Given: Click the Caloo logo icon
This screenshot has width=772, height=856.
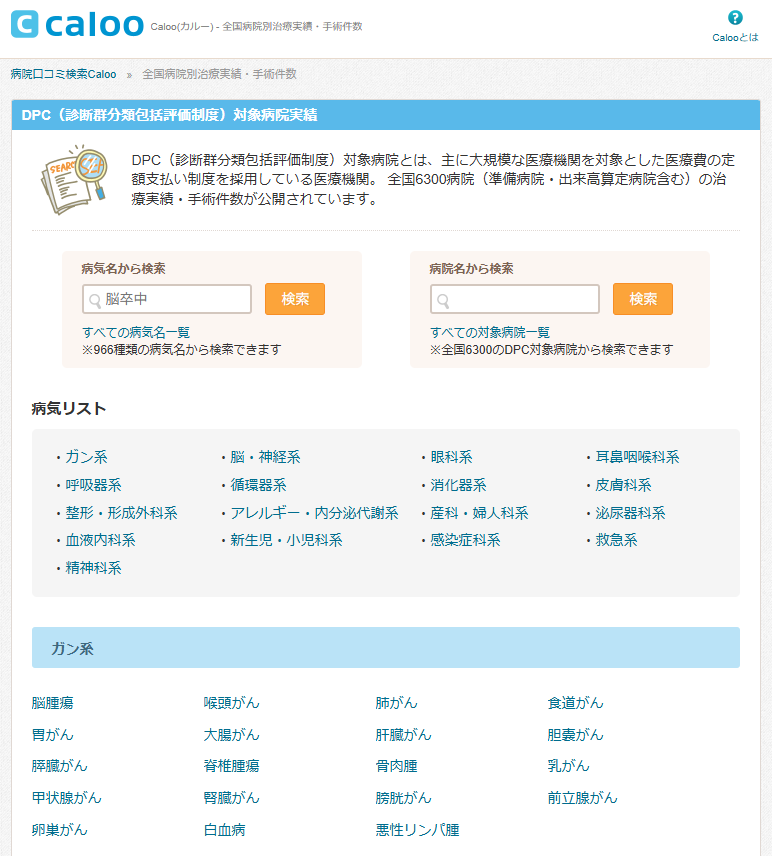Looking at the screenshot, I should coord(25,25).
